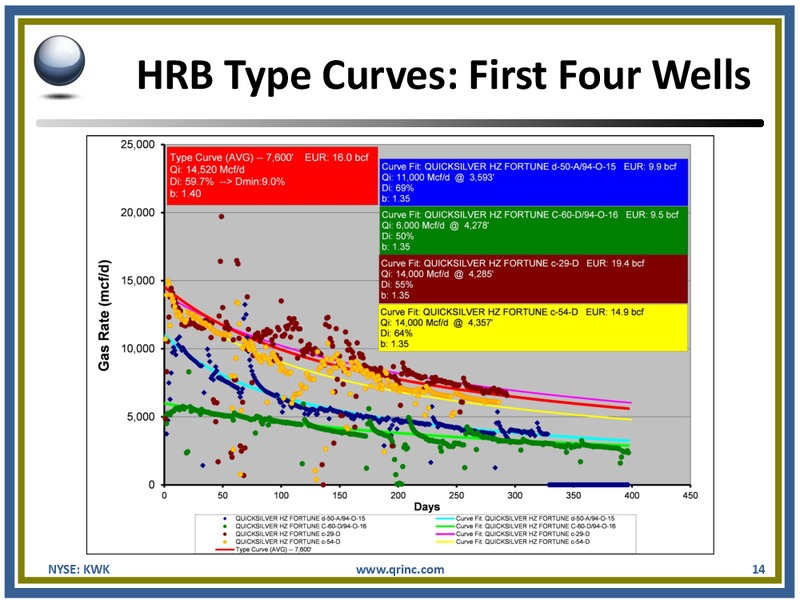This screenshot has width=800, height=600.
Task: Select the red Type Curve (AVG) info box
Action: (x=271, y=176)
